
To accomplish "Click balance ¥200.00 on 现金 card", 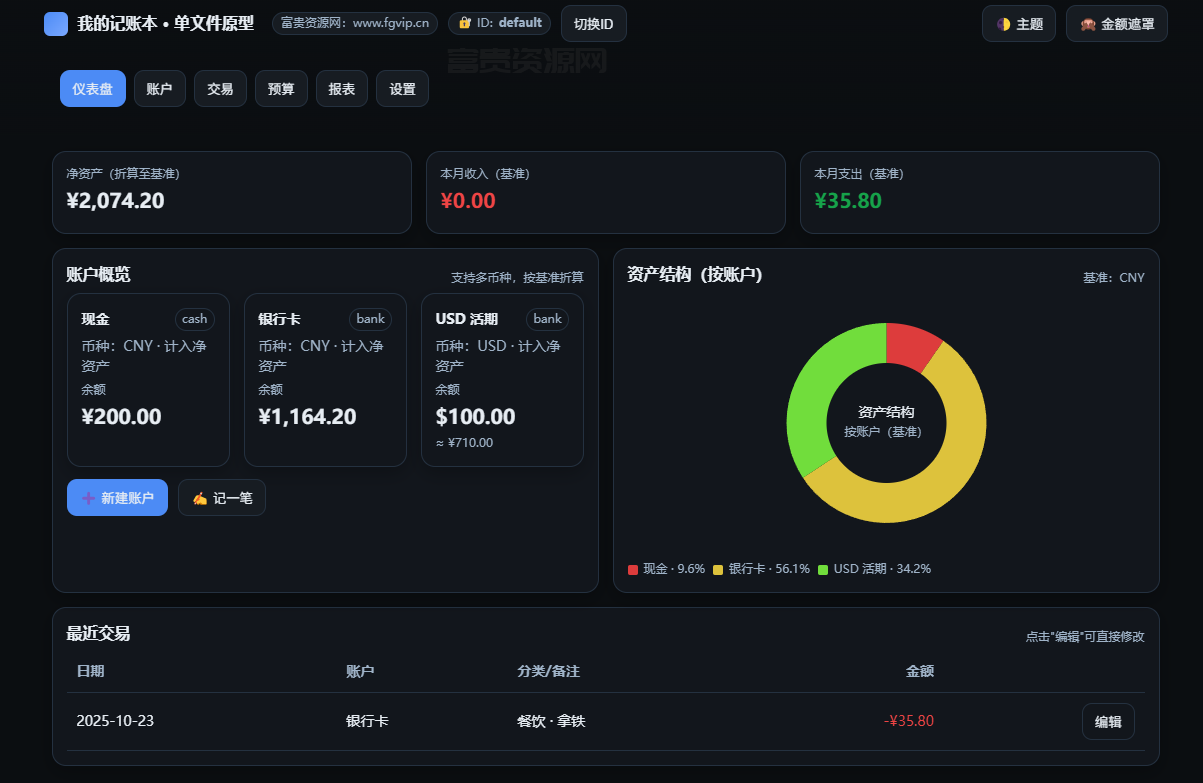I will point(121,417).
